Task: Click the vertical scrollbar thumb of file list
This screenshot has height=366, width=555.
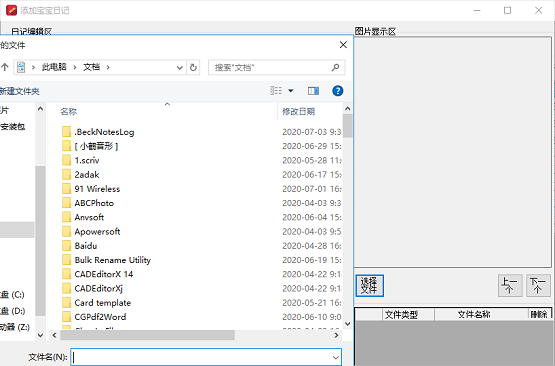Action: click(348, 126)
